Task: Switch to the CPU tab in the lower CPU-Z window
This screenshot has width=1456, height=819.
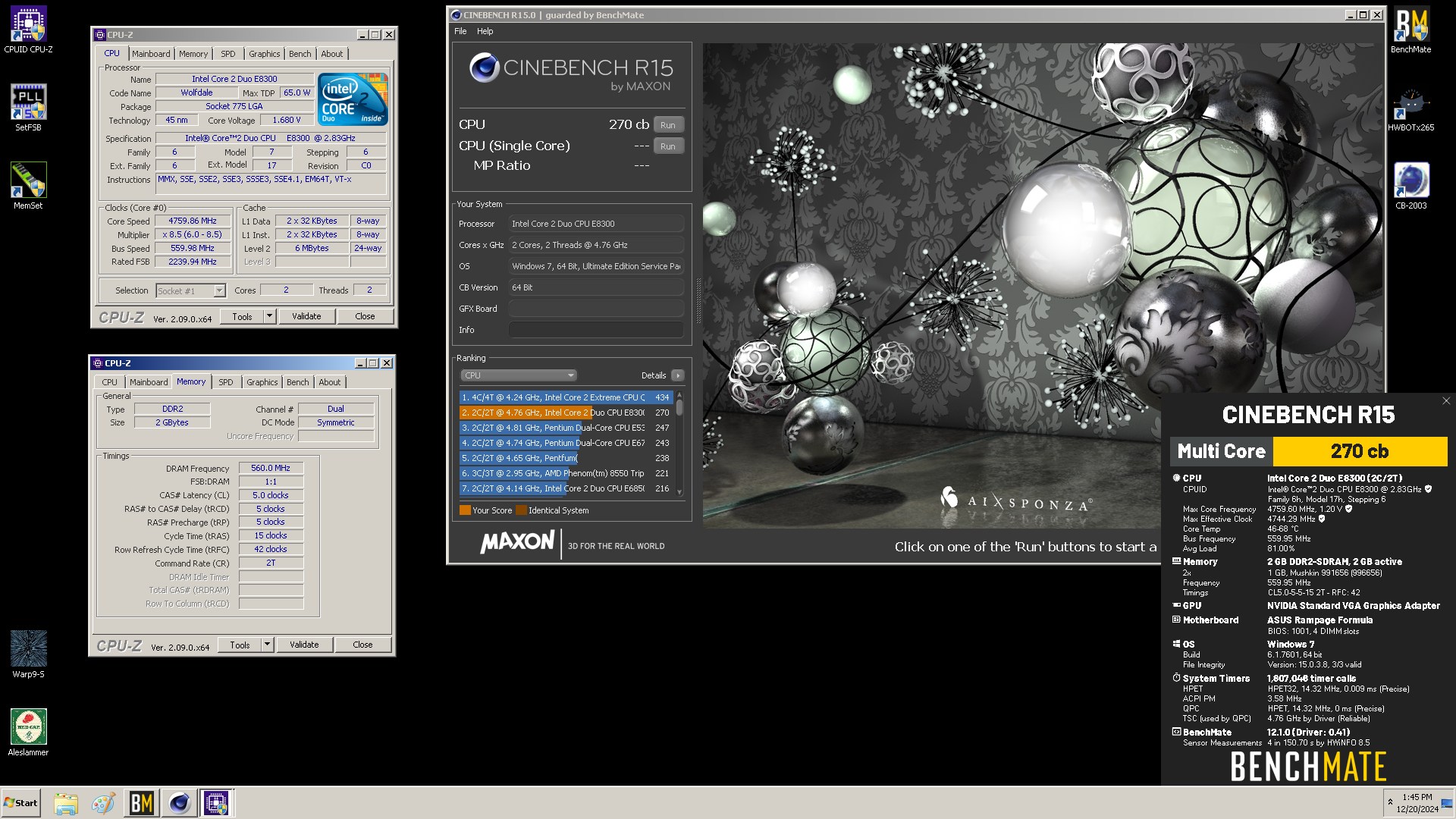Action: tap(110, 382)
